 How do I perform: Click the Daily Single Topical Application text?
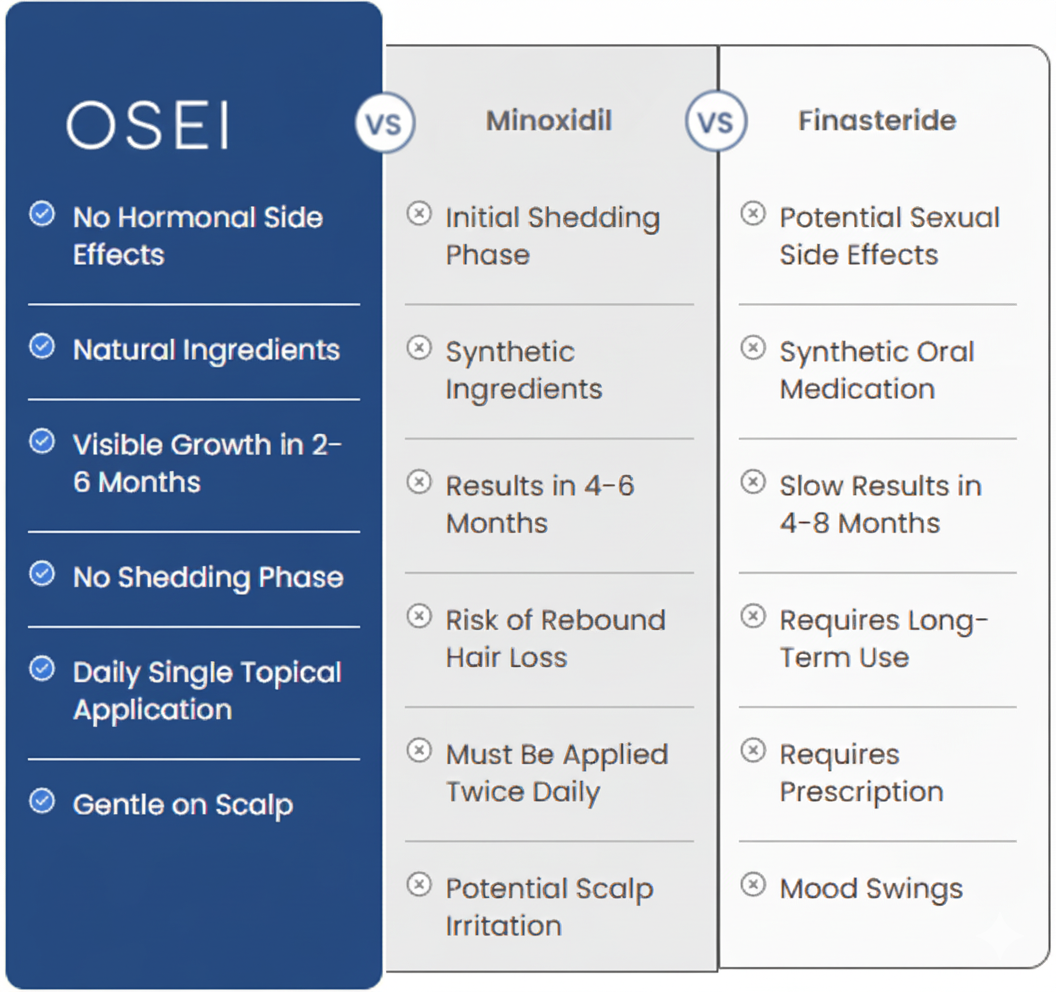(207, 691)
